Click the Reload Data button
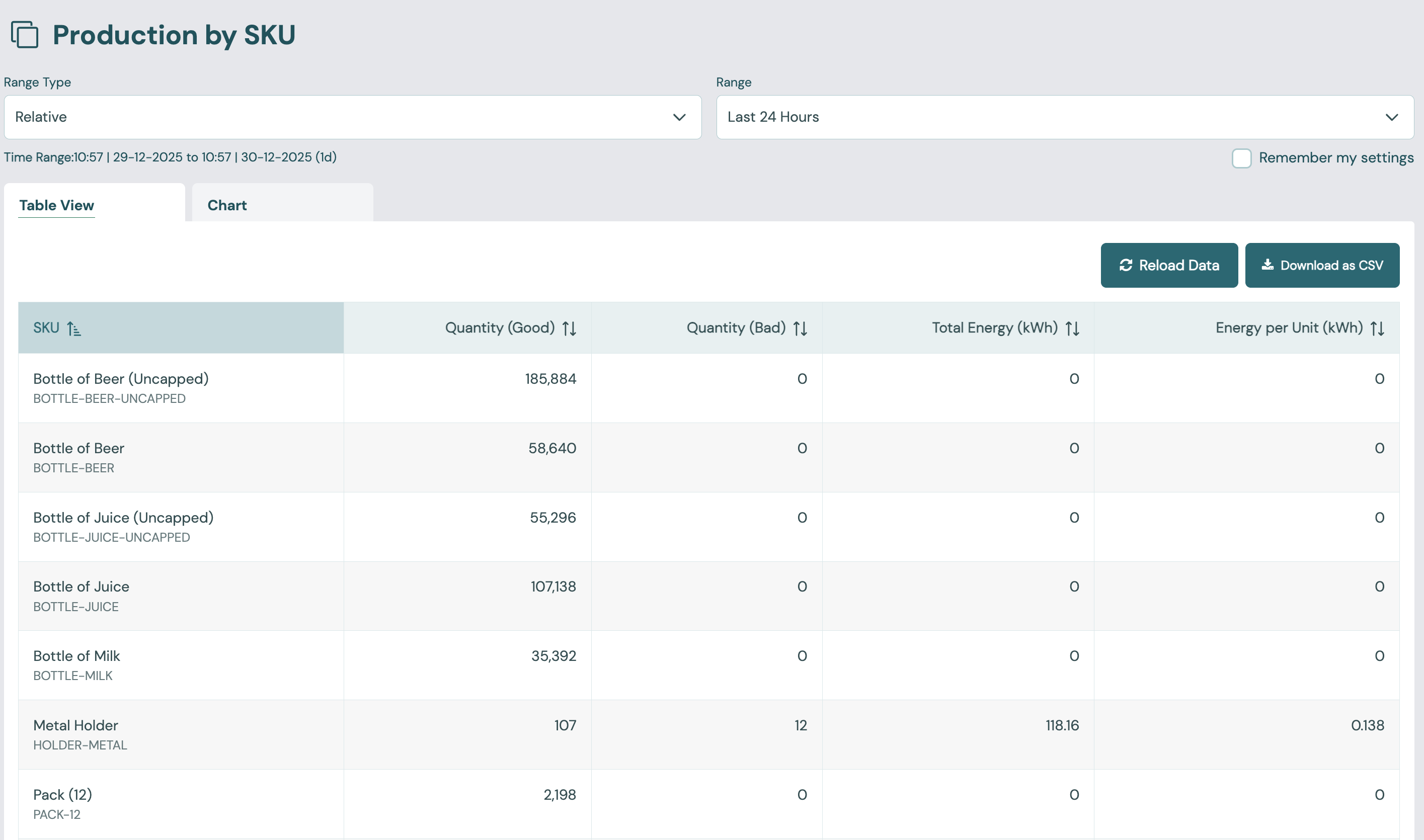Screen dimensions: 1424x840 point(1169,266)
